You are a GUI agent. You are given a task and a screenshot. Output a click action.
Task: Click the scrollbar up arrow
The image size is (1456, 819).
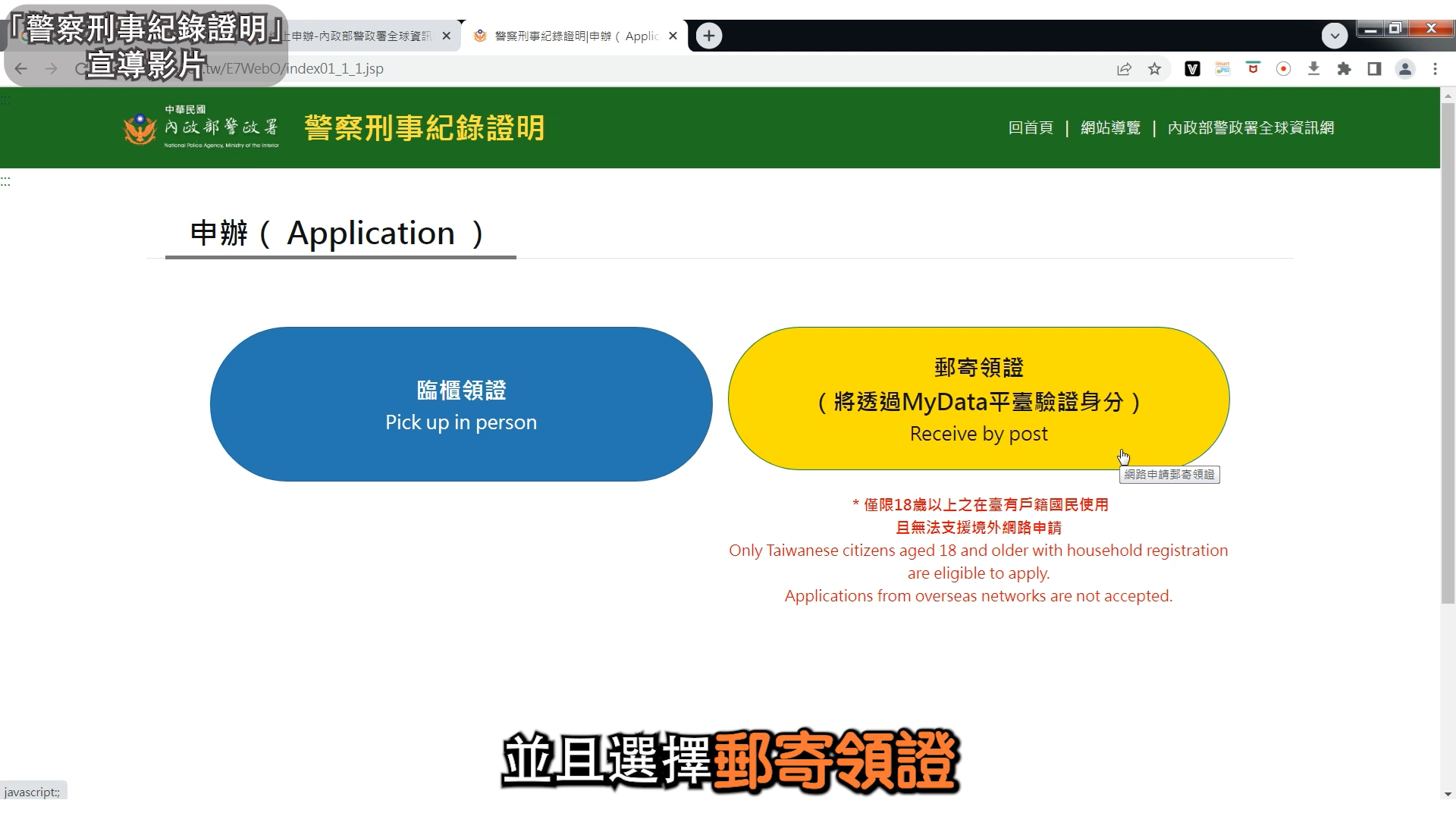[x=1448, y=96]
